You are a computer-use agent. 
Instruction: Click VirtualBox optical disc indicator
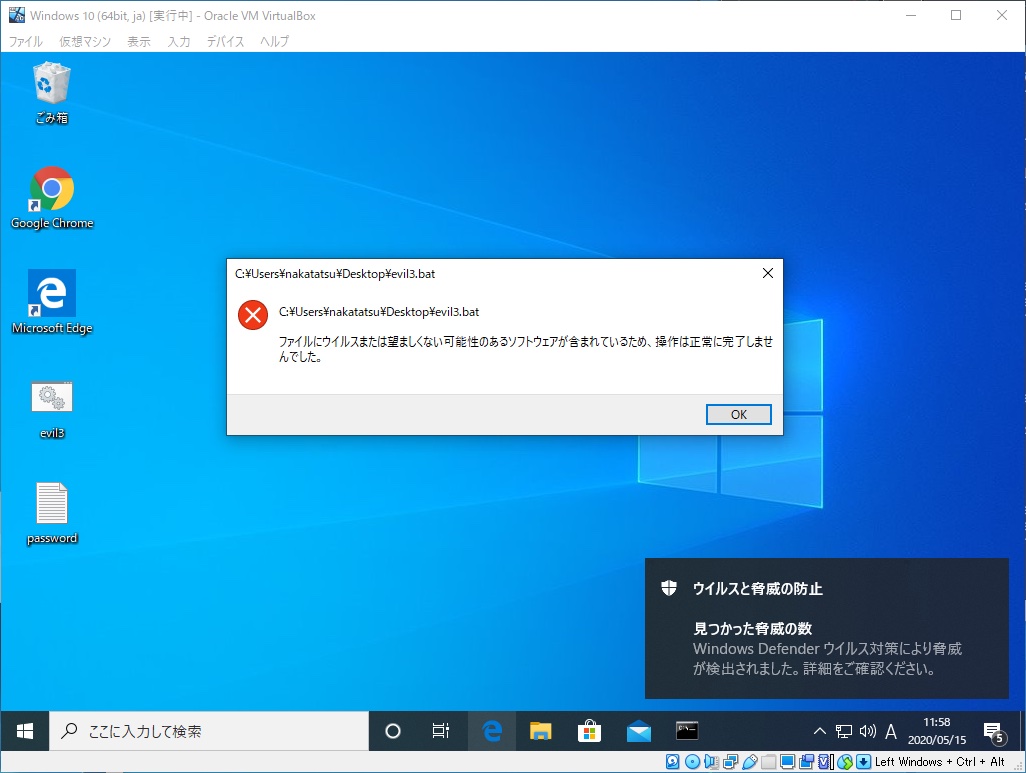(692, 762)
